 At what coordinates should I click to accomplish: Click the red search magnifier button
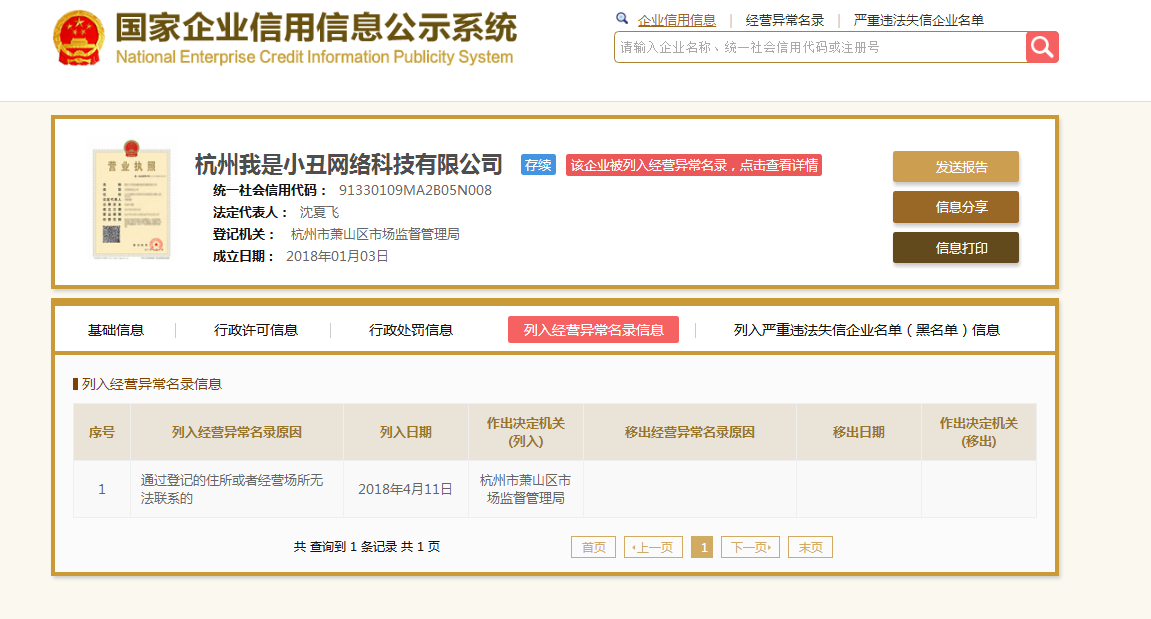[x=1042, y=47]
